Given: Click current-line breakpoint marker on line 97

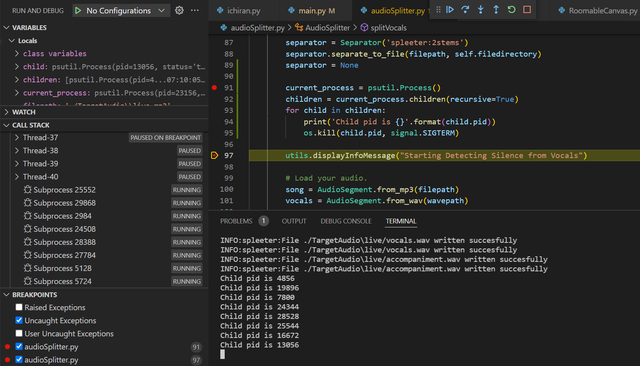Looking at the screenshot, I should [x=214, y=155].
